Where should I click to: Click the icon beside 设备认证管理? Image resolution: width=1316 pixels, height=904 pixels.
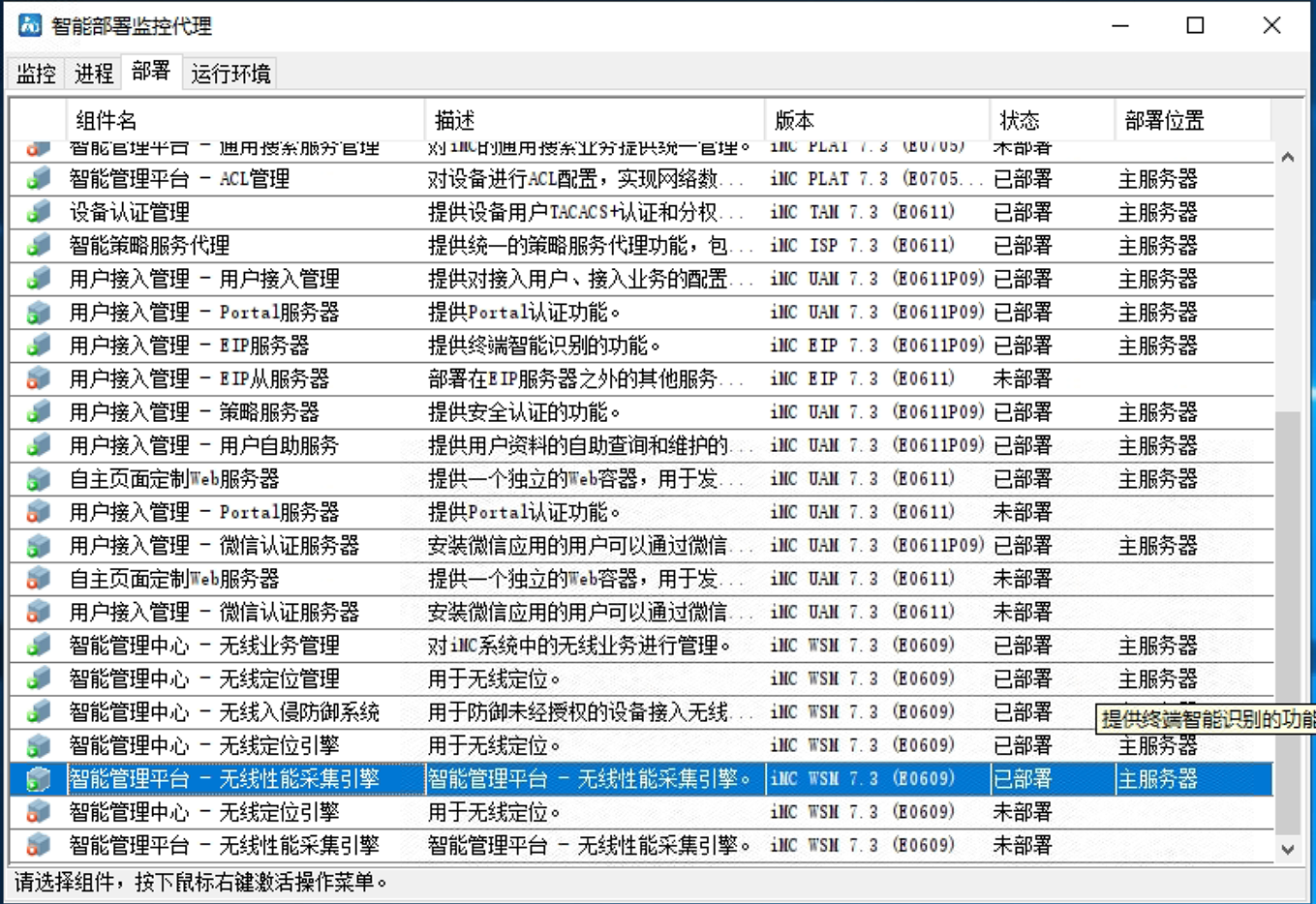coord(39,212)
